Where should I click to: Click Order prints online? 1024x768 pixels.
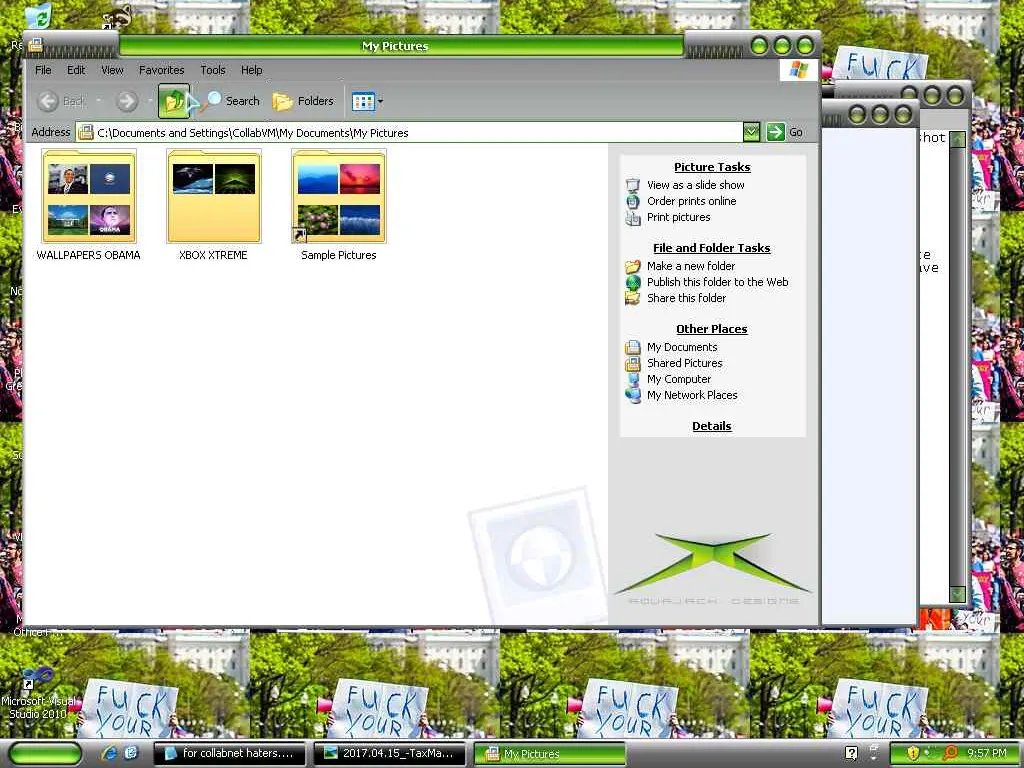coord(692,201)
